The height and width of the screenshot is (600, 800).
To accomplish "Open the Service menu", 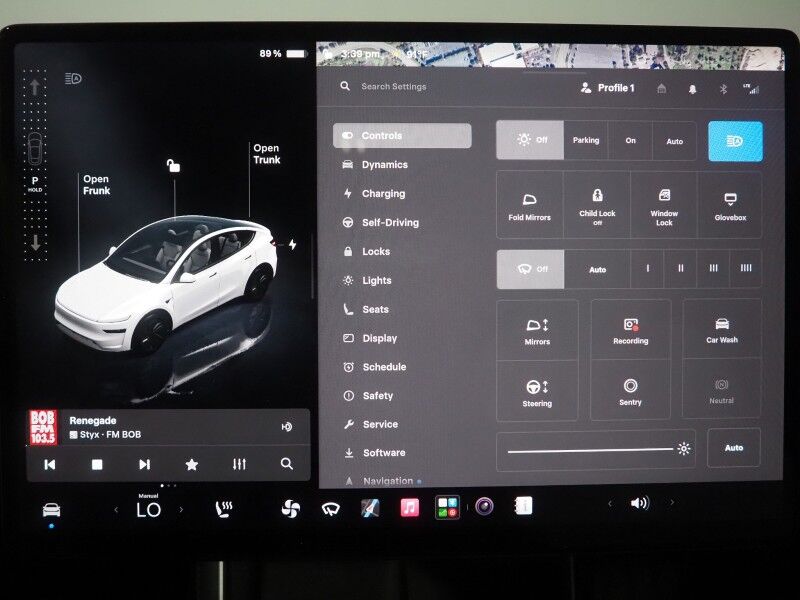I will 370,424.
